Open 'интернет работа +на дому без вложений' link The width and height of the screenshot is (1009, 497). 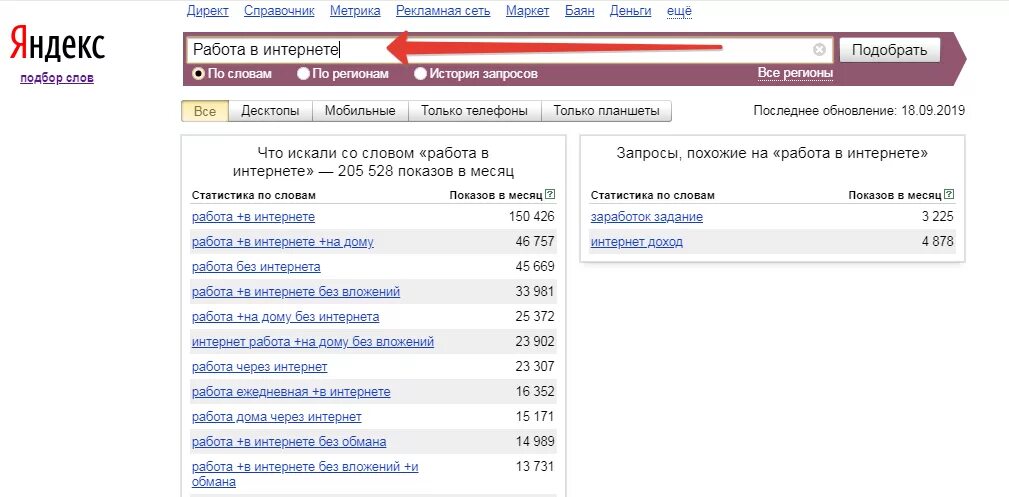[x=313, y=341]
